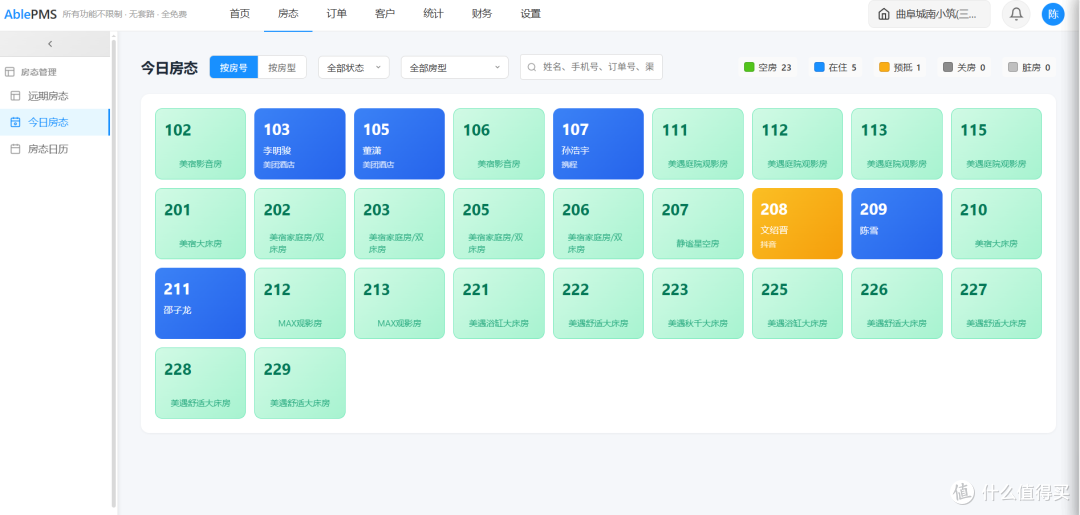Open occupied room 107 孙浩宇

[599, 144]
